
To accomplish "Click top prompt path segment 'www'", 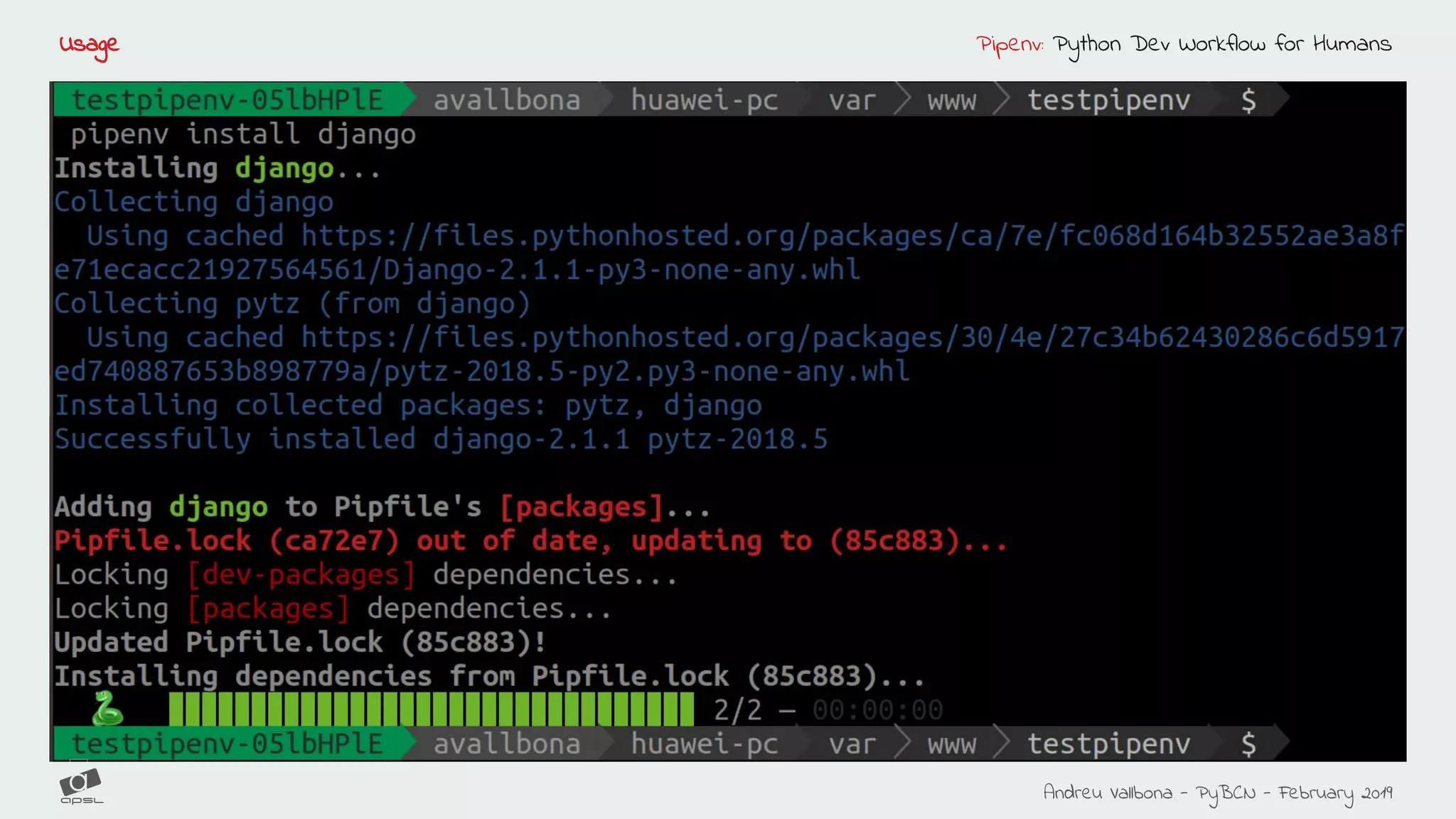I will click(951, 101).
